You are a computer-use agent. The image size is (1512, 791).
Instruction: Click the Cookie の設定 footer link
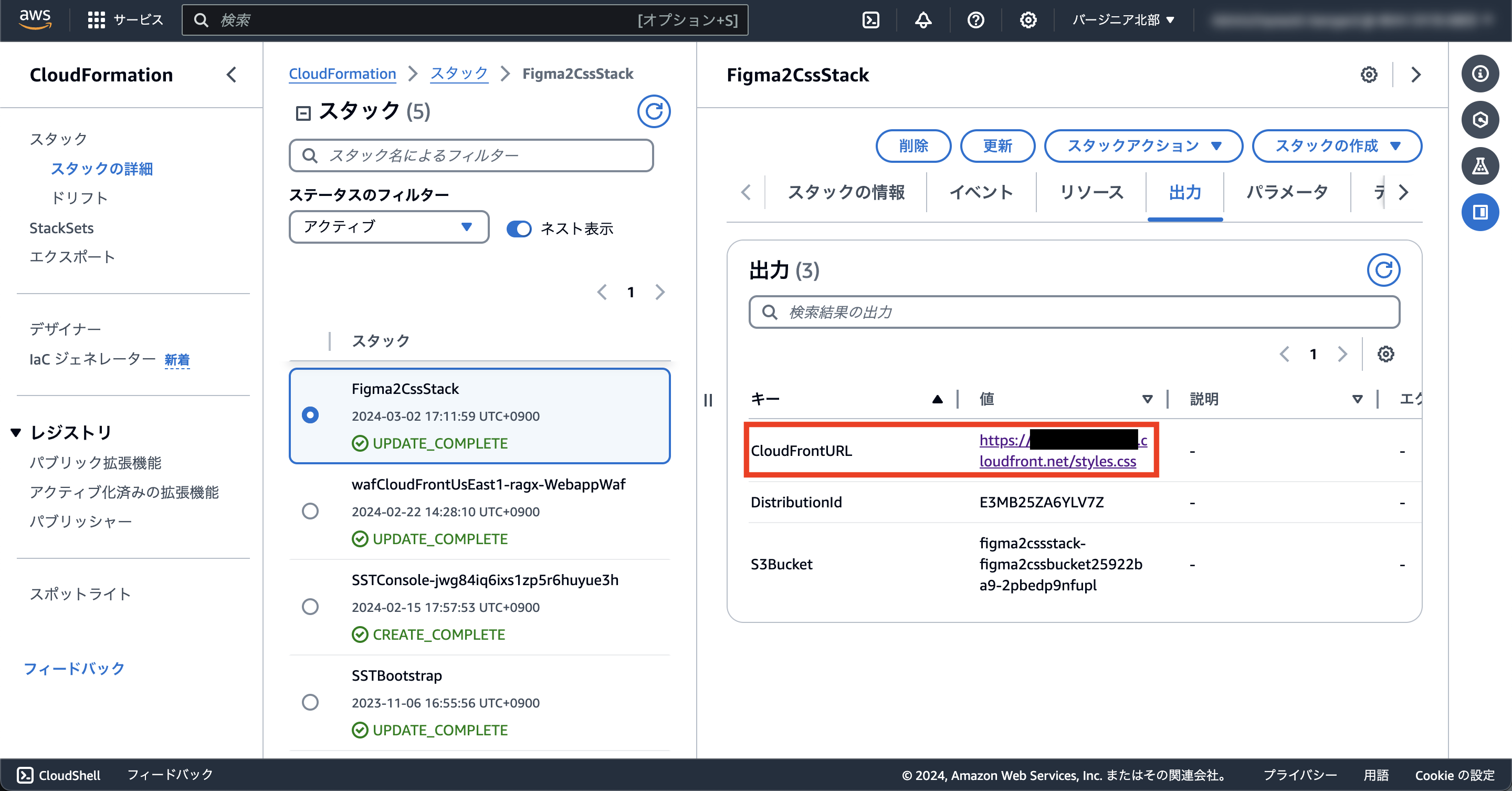click(1454, 775)
